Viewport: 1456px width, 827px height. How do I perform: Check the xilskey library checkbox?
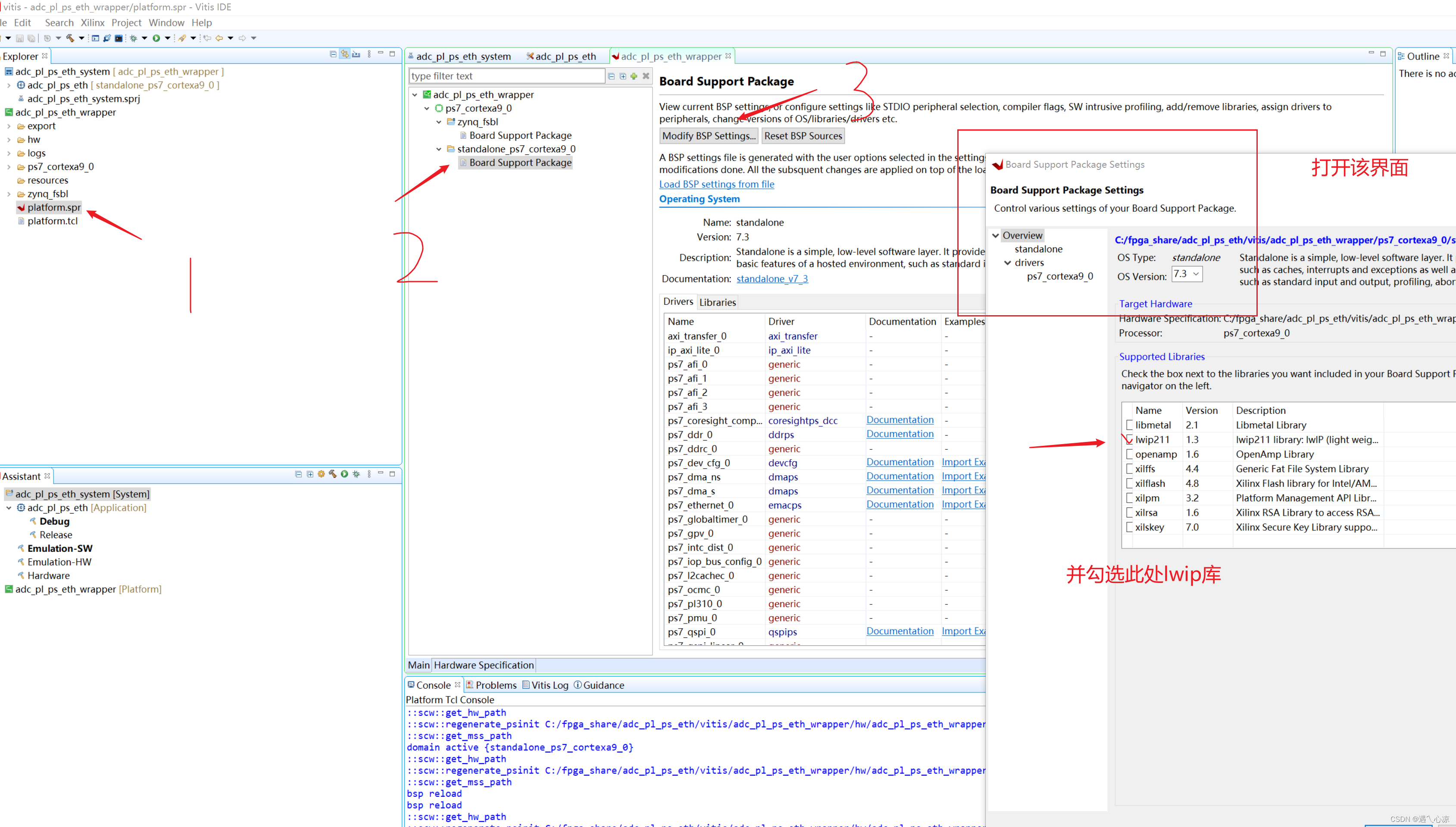[x=1130, y=528]
